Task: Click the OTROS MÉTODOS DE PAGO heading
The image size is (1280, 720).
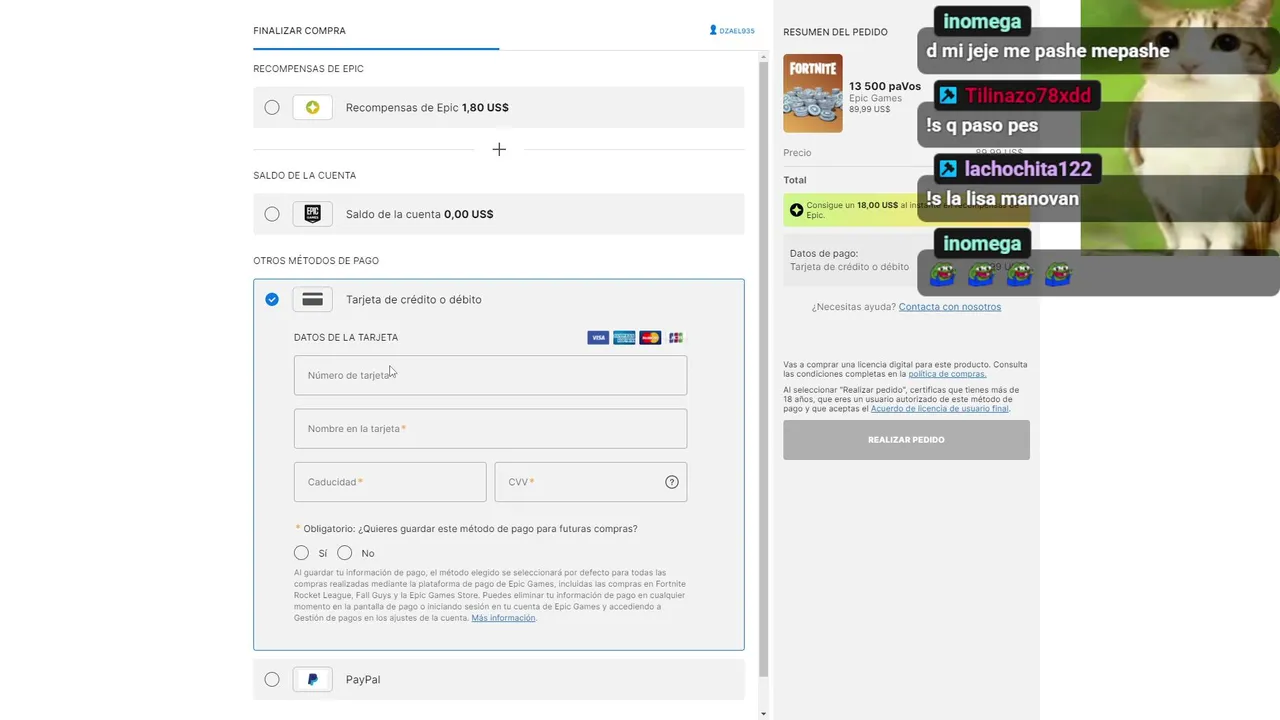Action: pyautogui.click(x=316, y=261)
